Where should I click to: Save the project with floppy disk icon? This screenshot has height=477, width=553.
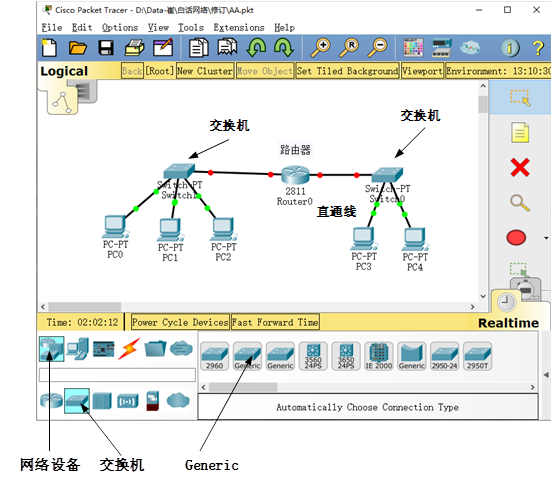(x=106, y=48)
